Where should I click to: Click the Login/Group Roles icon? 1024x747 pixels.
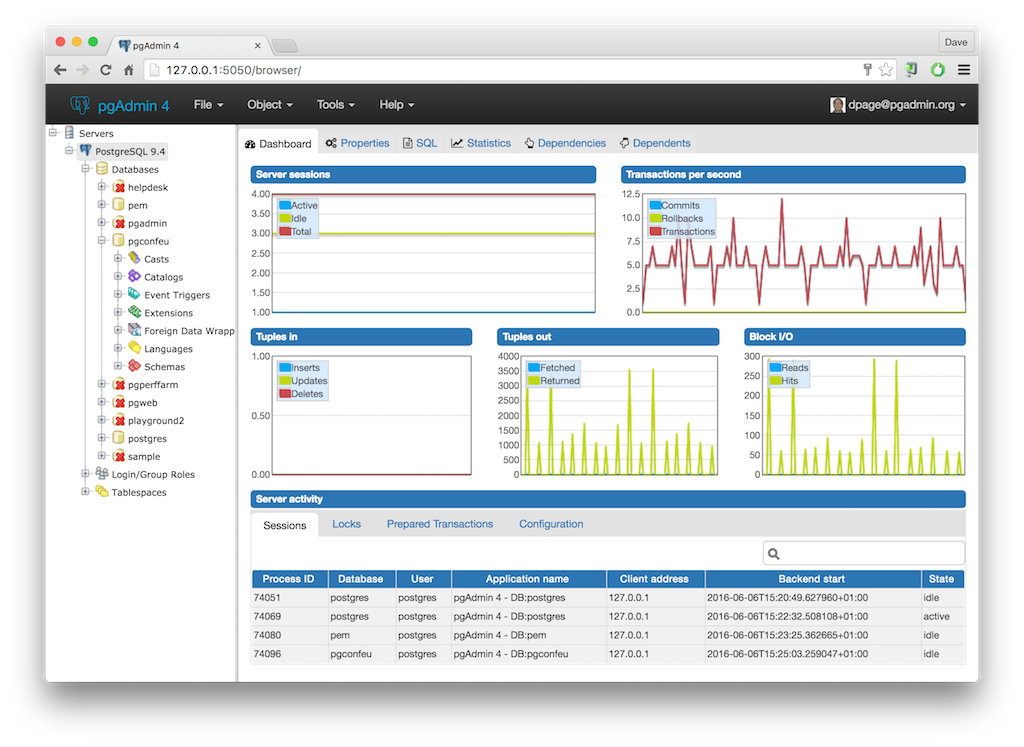[102, 473]
